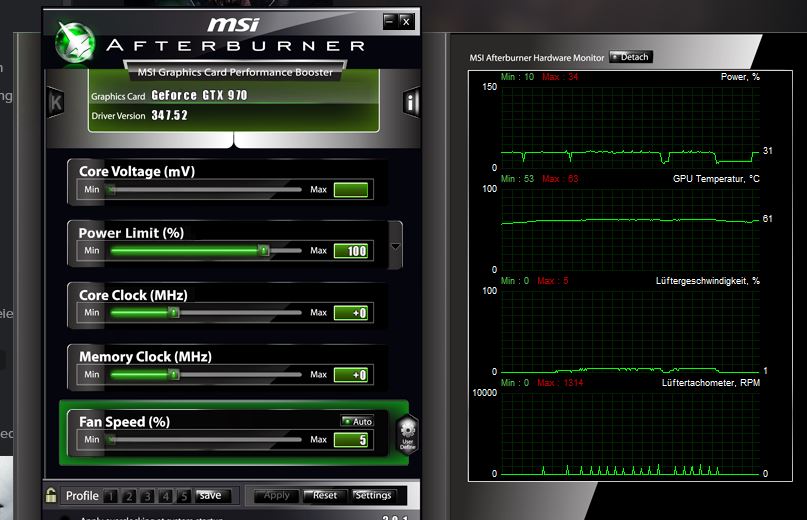807x520 pixels.
Task: Click the Core Clock value field
Action: (x=351, y=313)
